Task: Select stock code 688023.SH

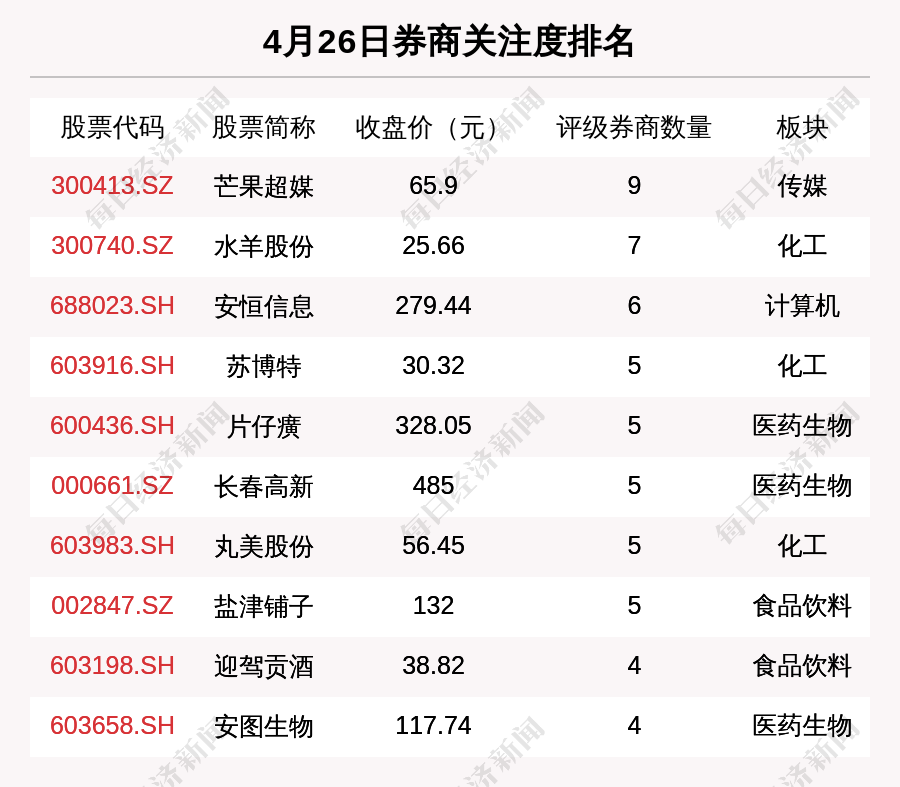Action: click(112, 305)
